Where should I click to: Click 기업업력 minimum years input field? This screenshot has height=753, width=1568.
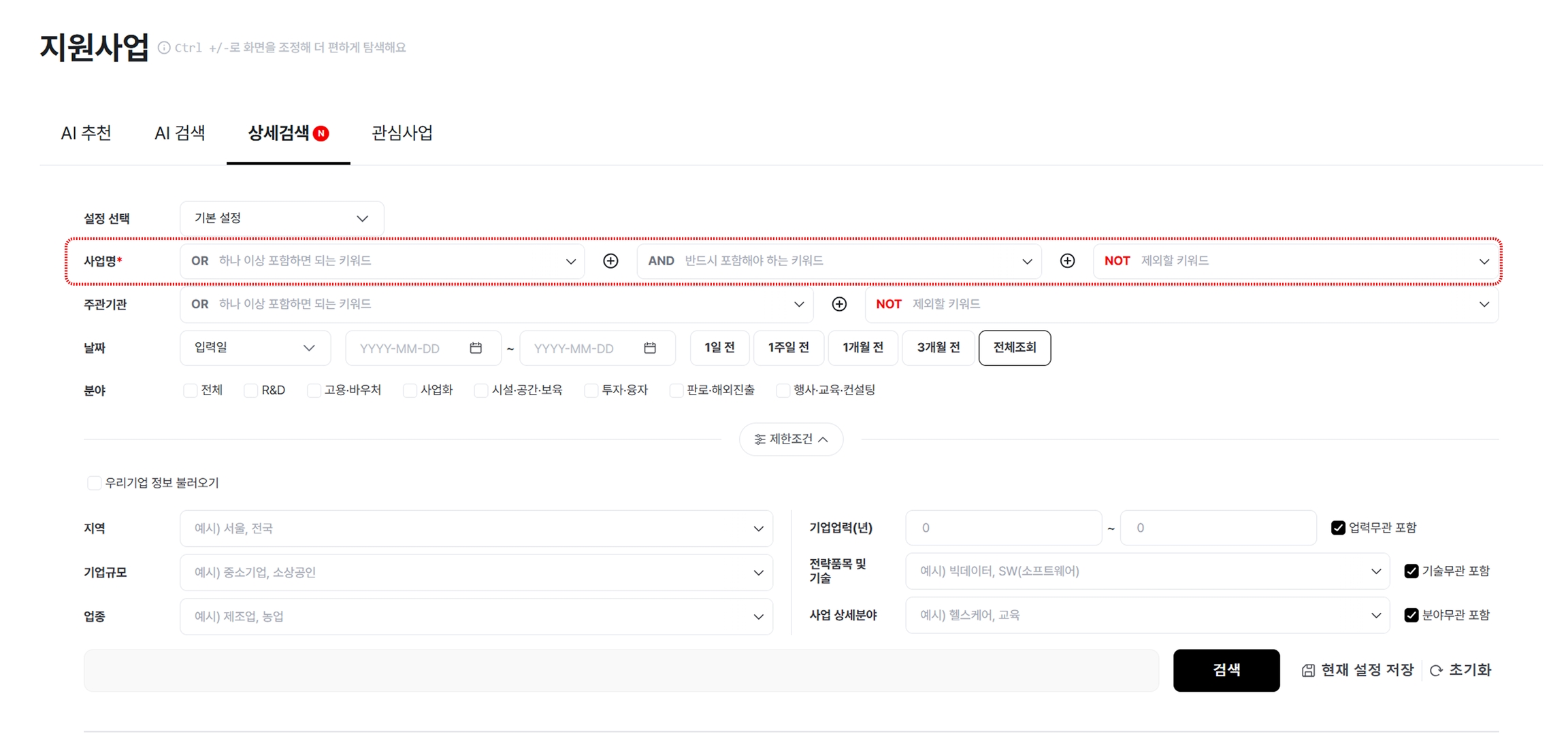tap(1002, 528)
